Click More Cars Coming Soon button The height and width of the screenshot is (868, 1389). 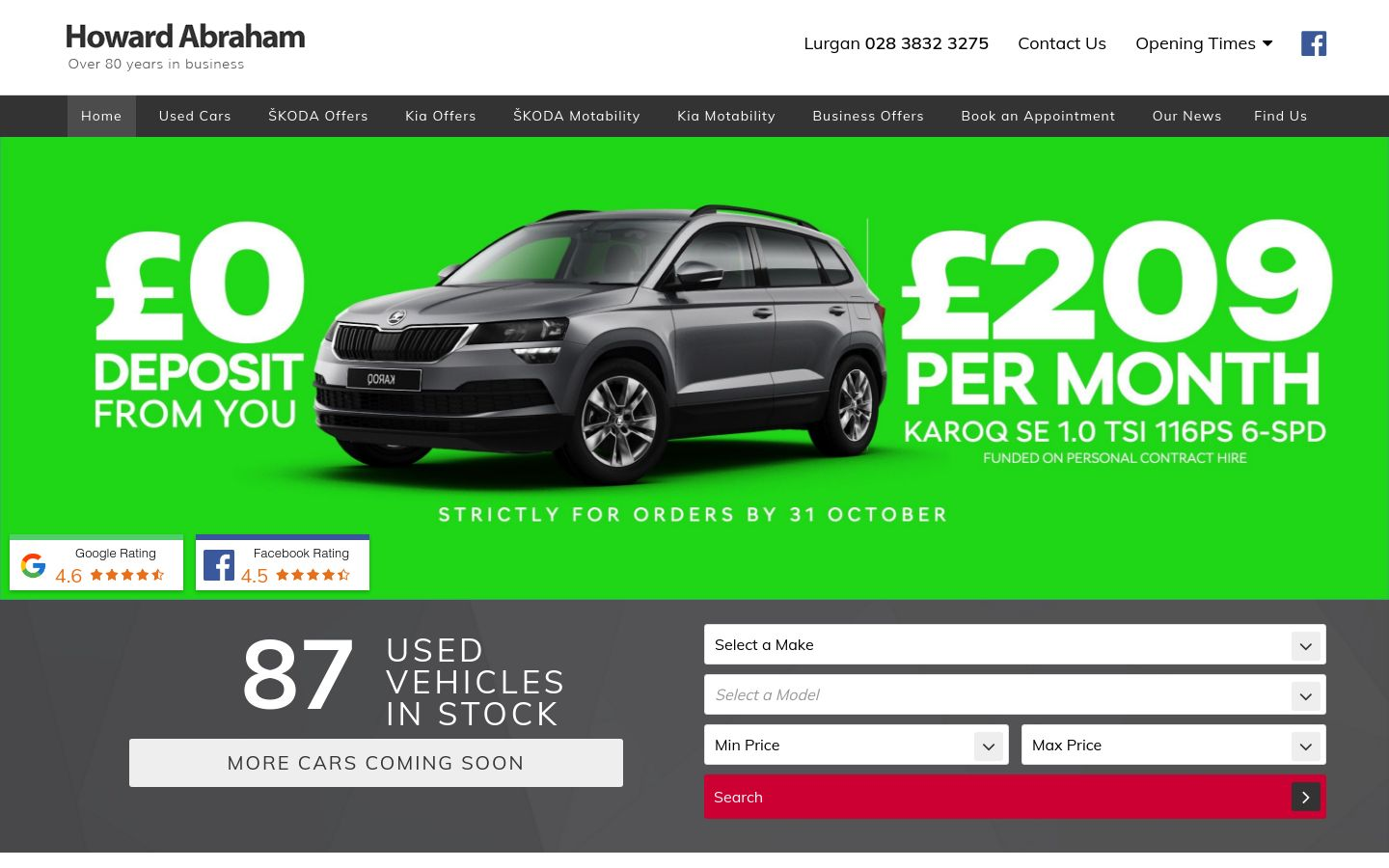376,763
